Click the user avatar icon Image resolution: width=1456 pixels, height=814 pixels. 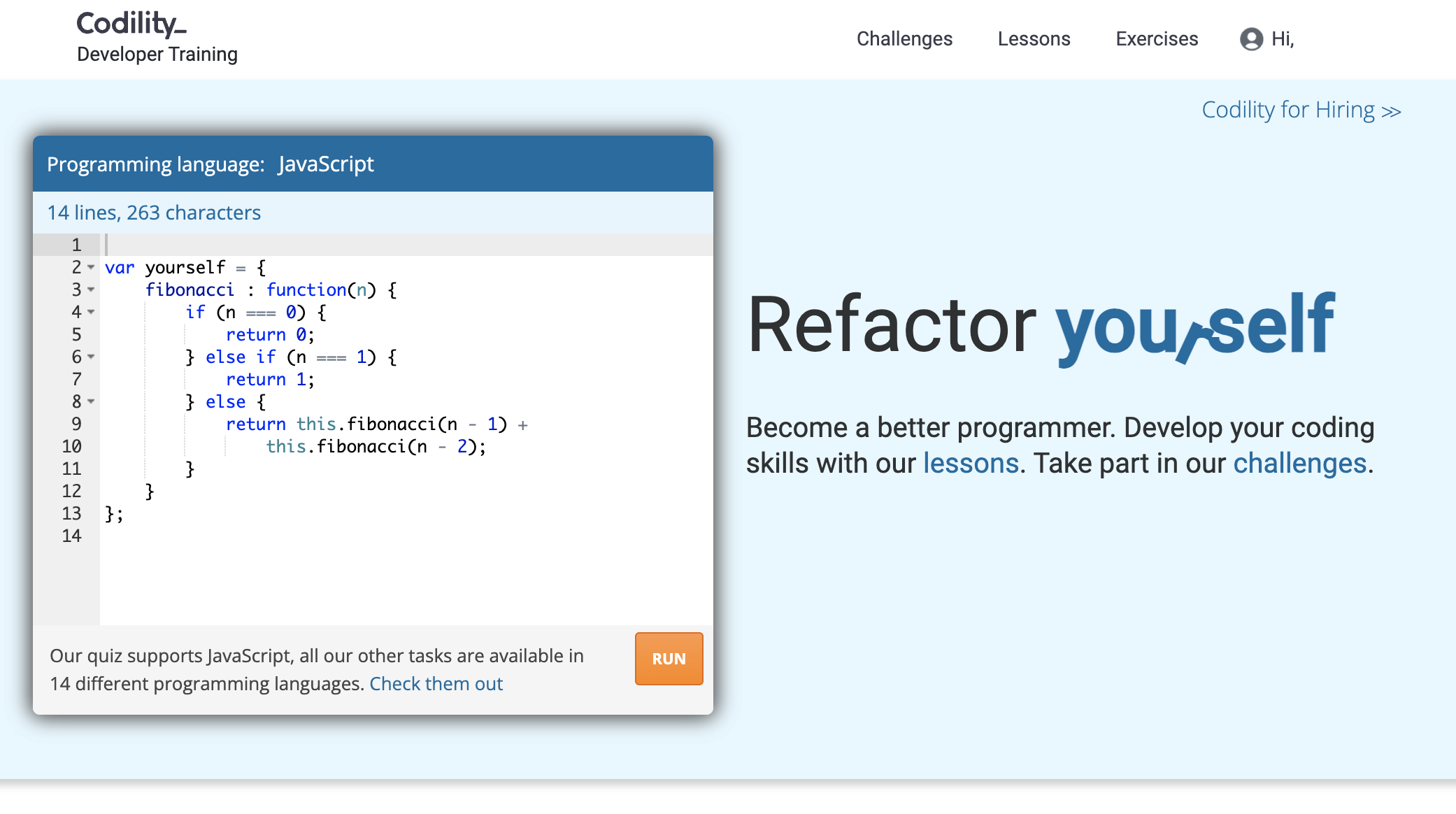(x=1251, y=39)
